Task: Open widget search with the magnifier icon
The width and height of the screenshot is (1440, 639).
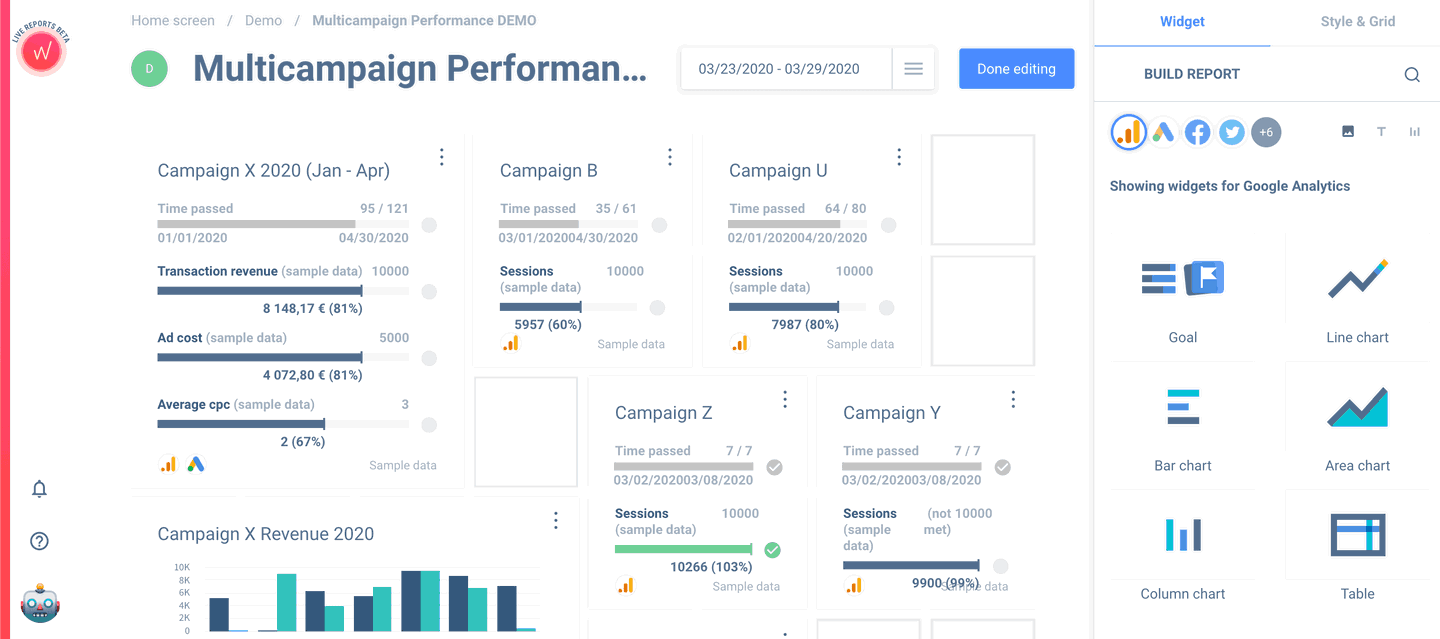Action: pyautogui.click(x=1412, y=74)
